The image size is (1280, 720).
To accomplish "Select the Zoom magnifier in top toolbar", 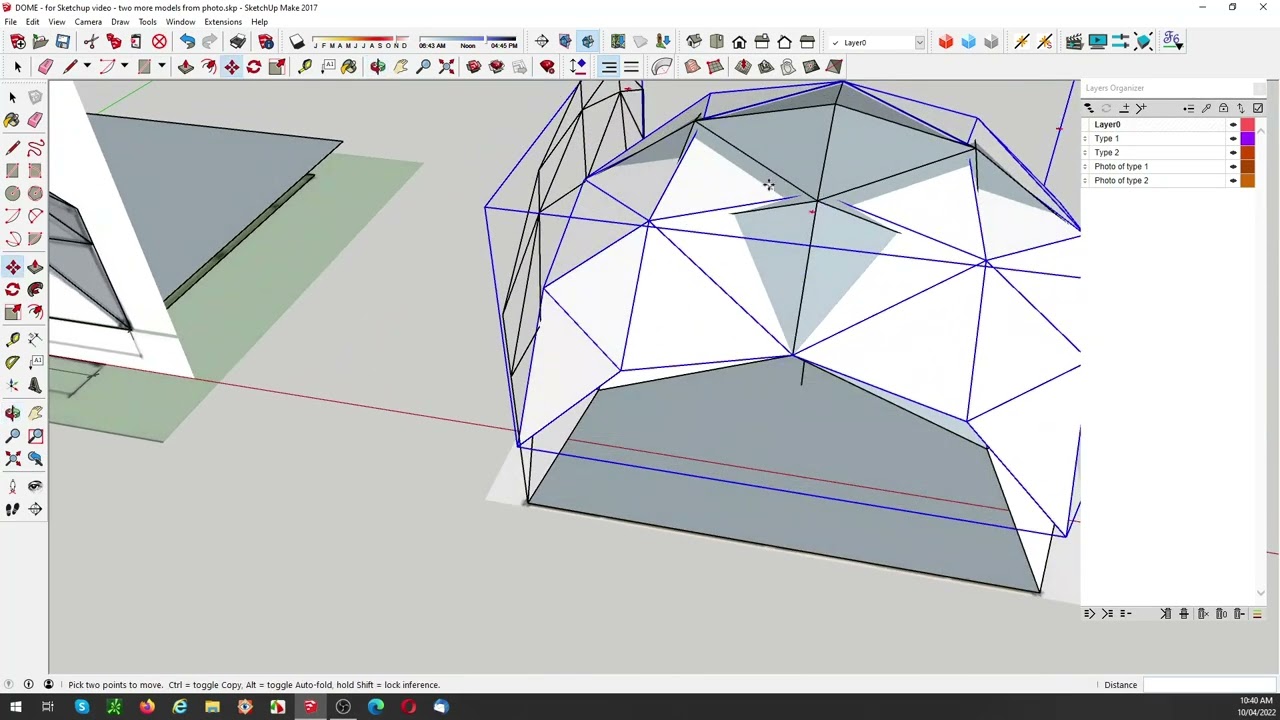I will [x=424, y=67].
